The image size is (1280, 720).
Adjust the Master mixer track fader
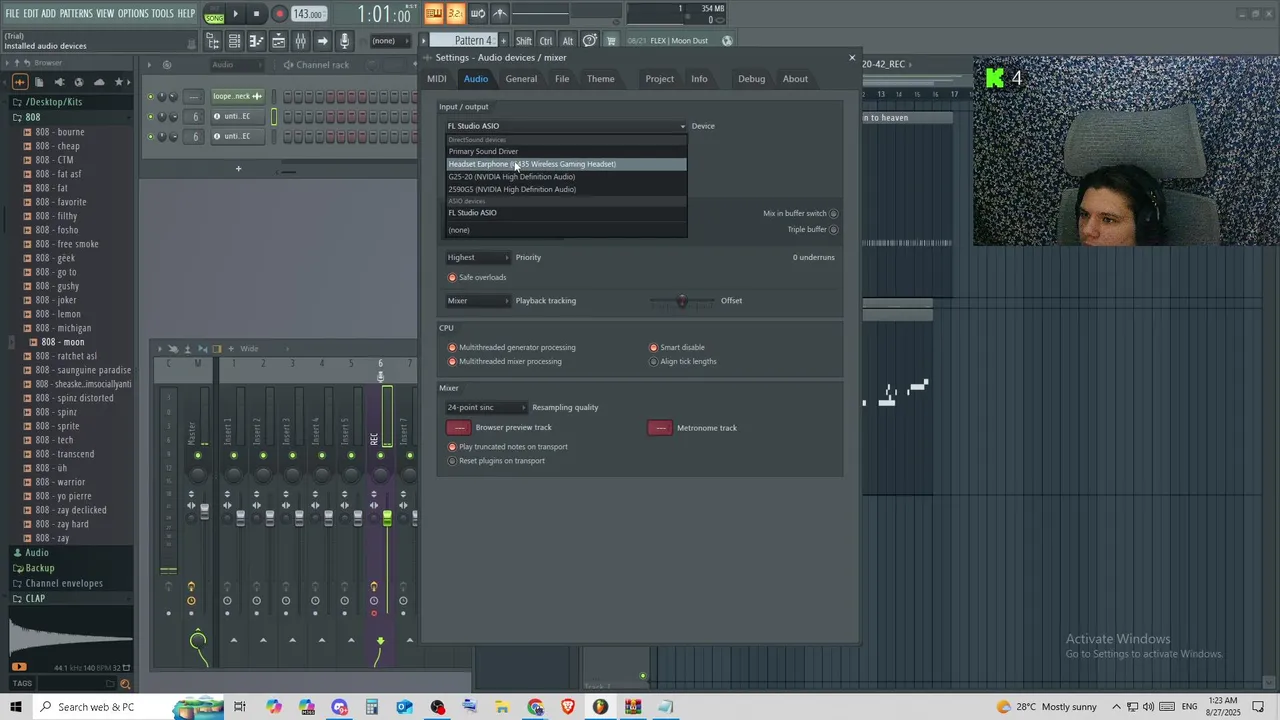coord(205,510)
